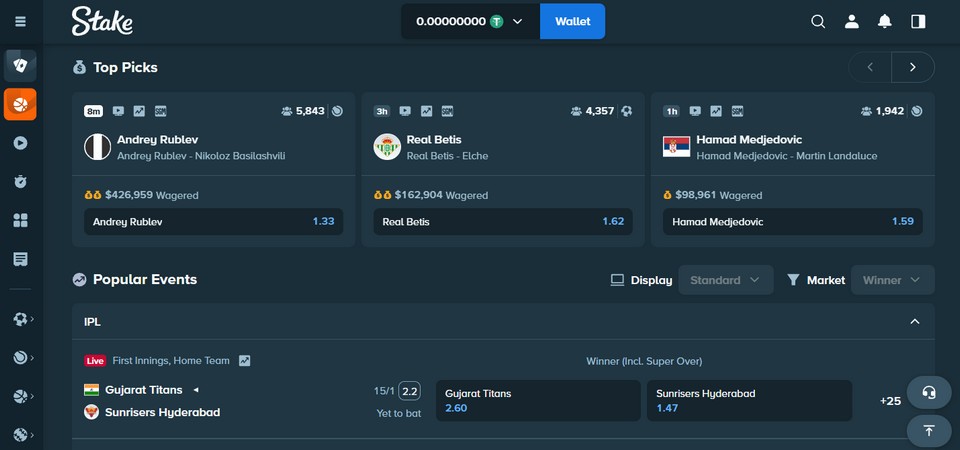
Task: Click live stream icon on Hamad Medjedovic card
Action: [695, 111]
